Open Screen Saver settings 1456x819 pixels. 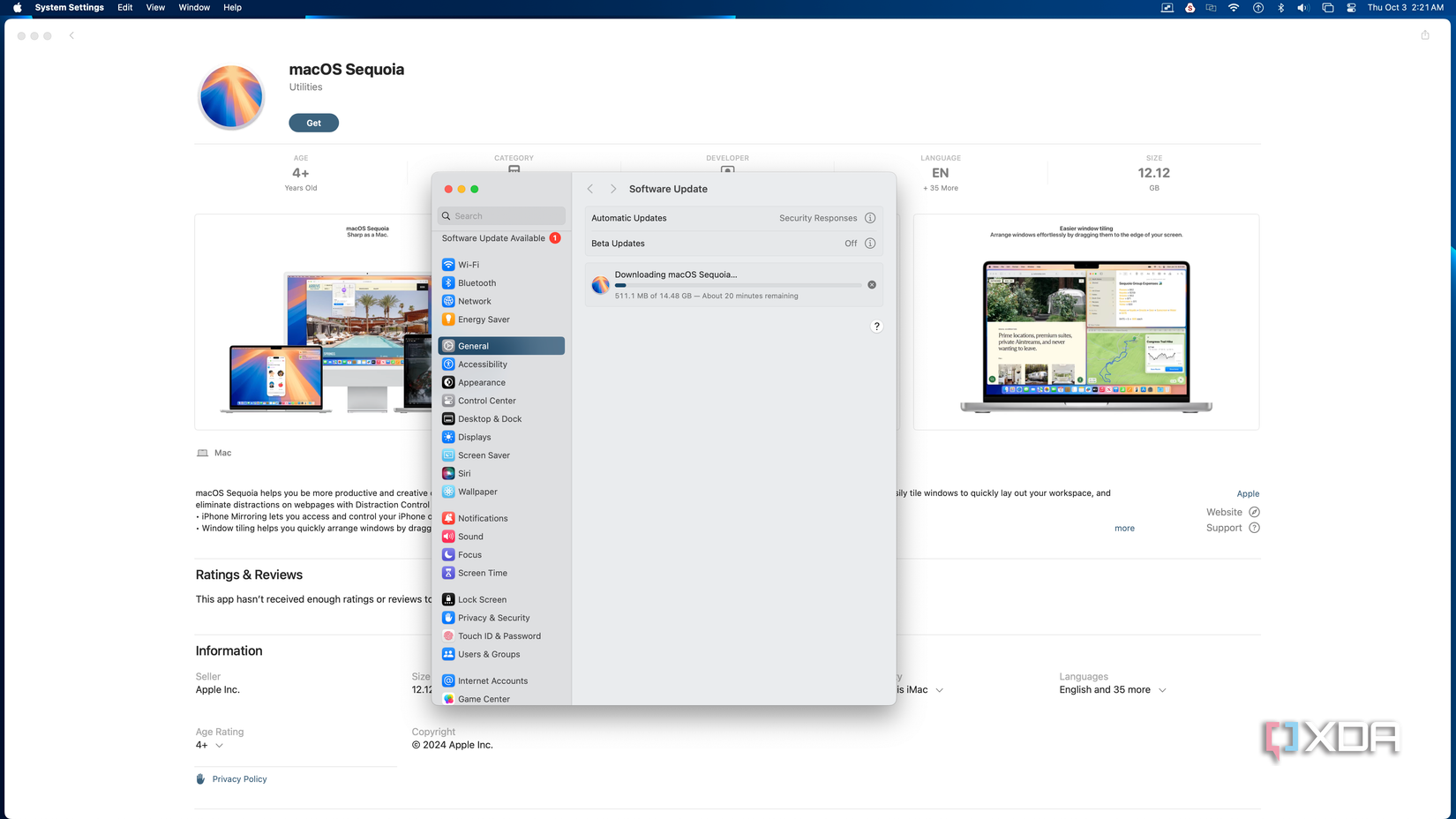pos(501,455)
